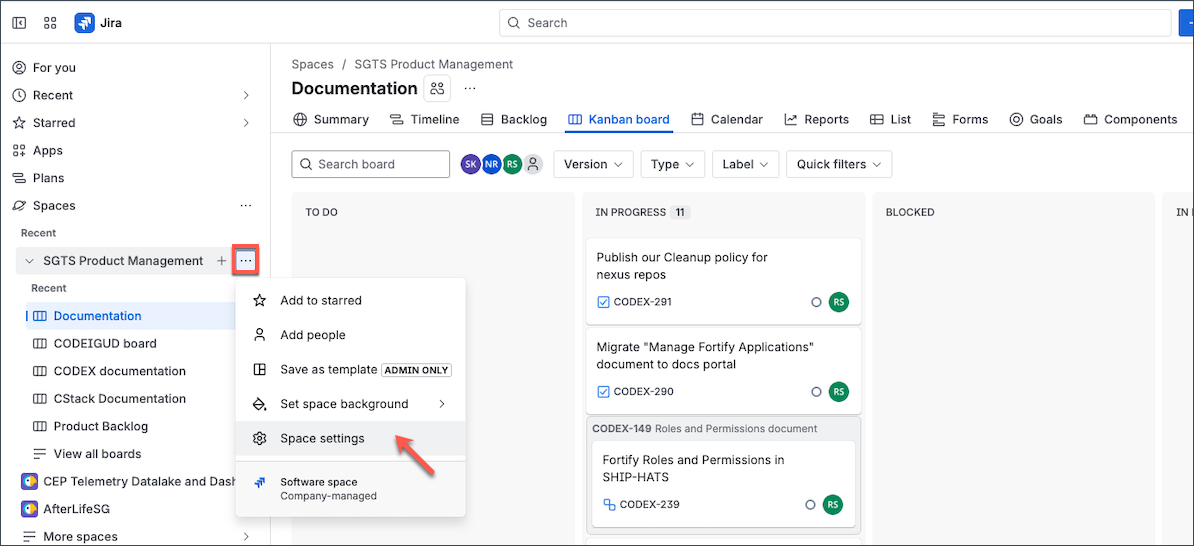The width and height of the screenshot is (1194, 546).
Task: Click plus icon next to SGTS Product Management
Action: [x=222, y=261]
